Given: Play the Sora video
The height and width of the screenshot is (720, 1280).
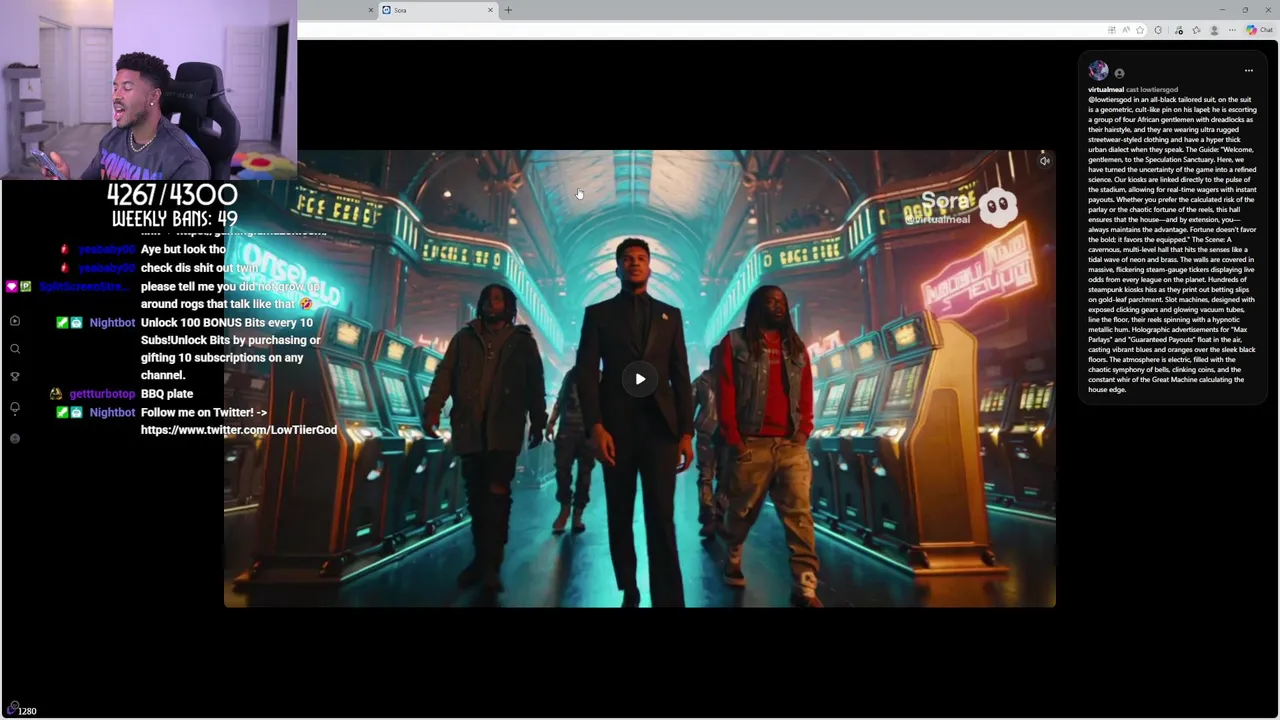Looking at the screenshot, I should click(x=640, y=379).
